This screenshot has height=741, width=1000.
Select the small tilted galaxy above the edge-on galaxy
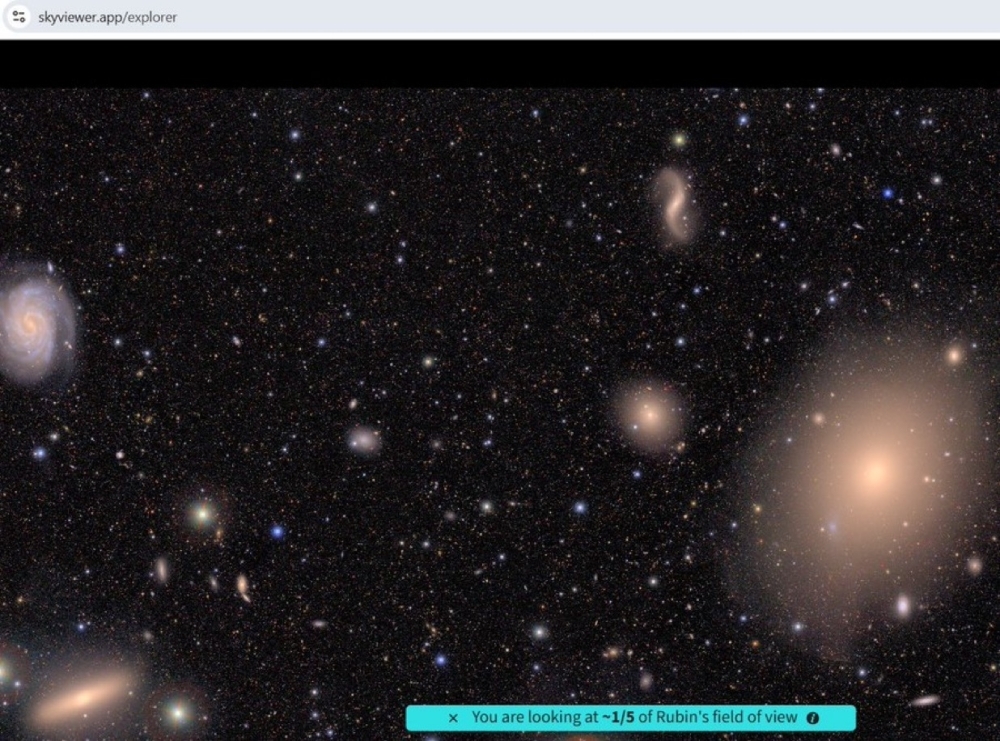click(x=242, y=586)
